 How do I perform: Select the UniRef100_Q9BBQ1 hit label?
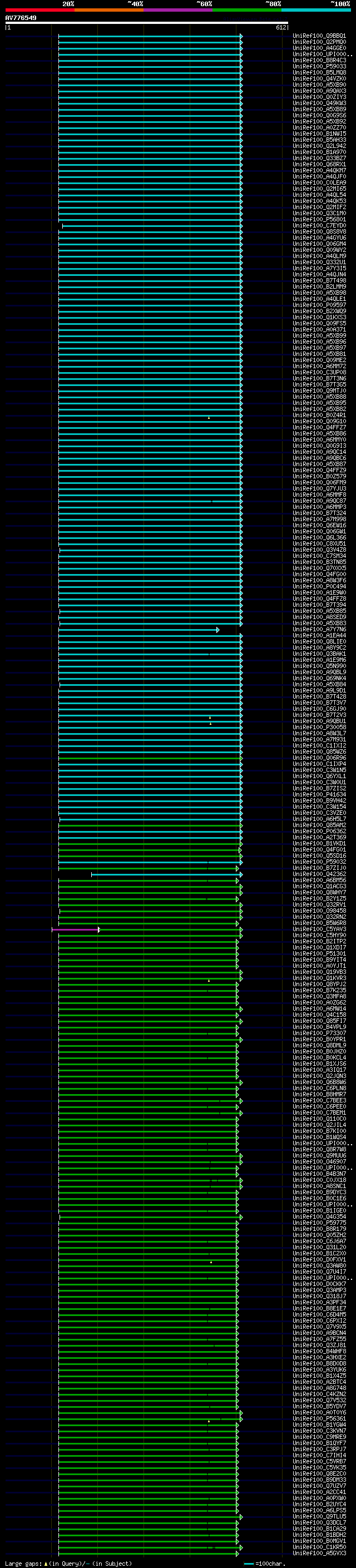click(x=319, y=36)
